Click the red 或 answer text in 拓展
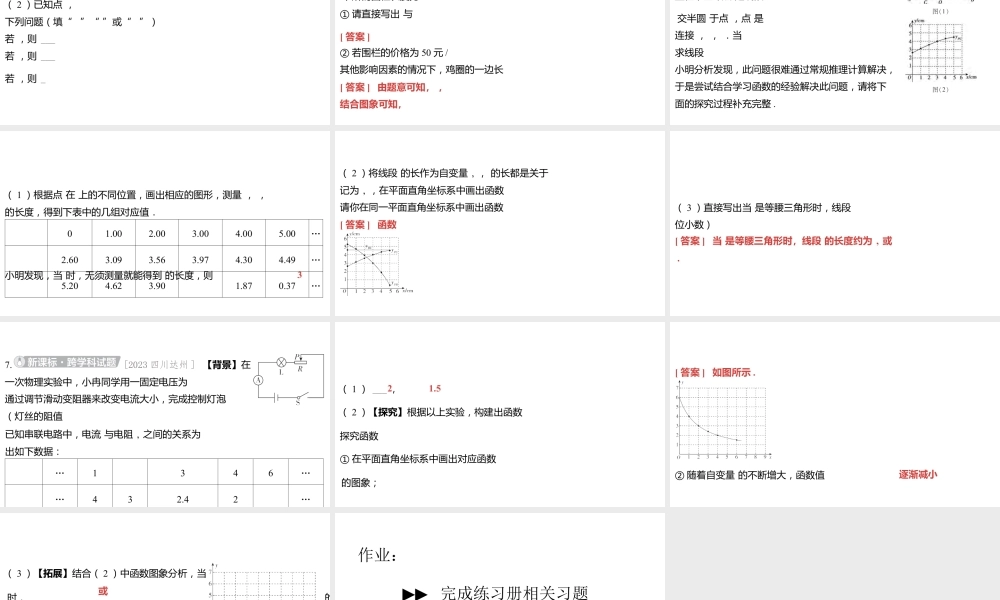Screen dimensions: 1000x600 pos(102,591)
